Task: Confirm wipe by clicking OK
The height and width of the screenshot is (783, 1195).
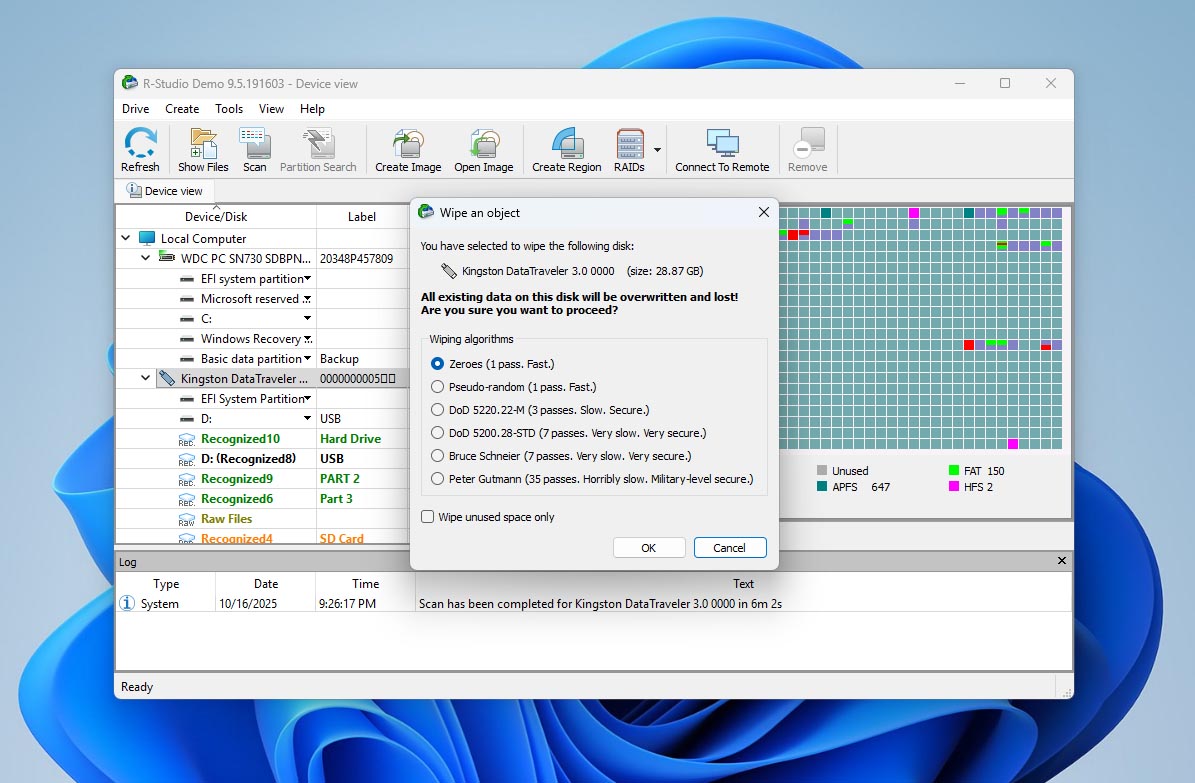Action: coord(649,547)
